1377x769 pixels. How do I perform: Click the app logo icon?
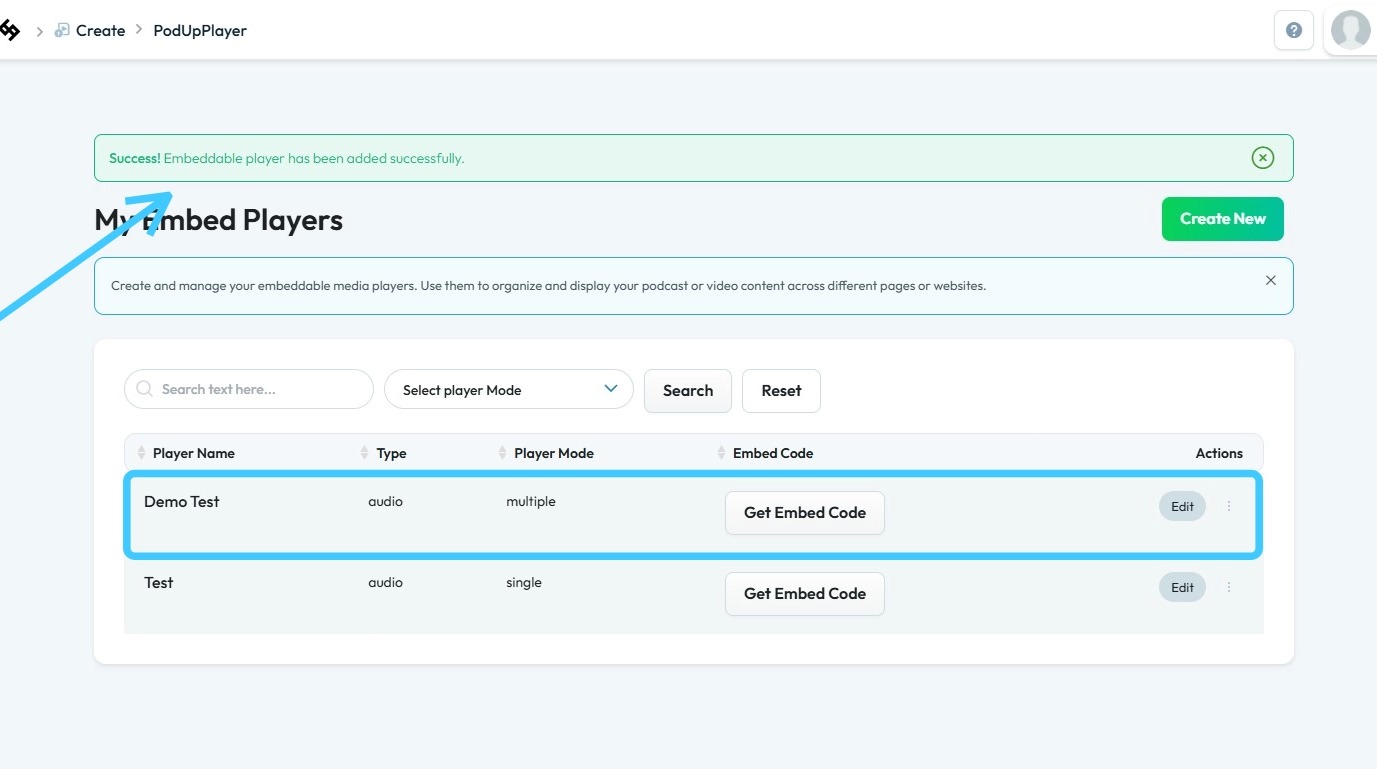coord(9,30)
